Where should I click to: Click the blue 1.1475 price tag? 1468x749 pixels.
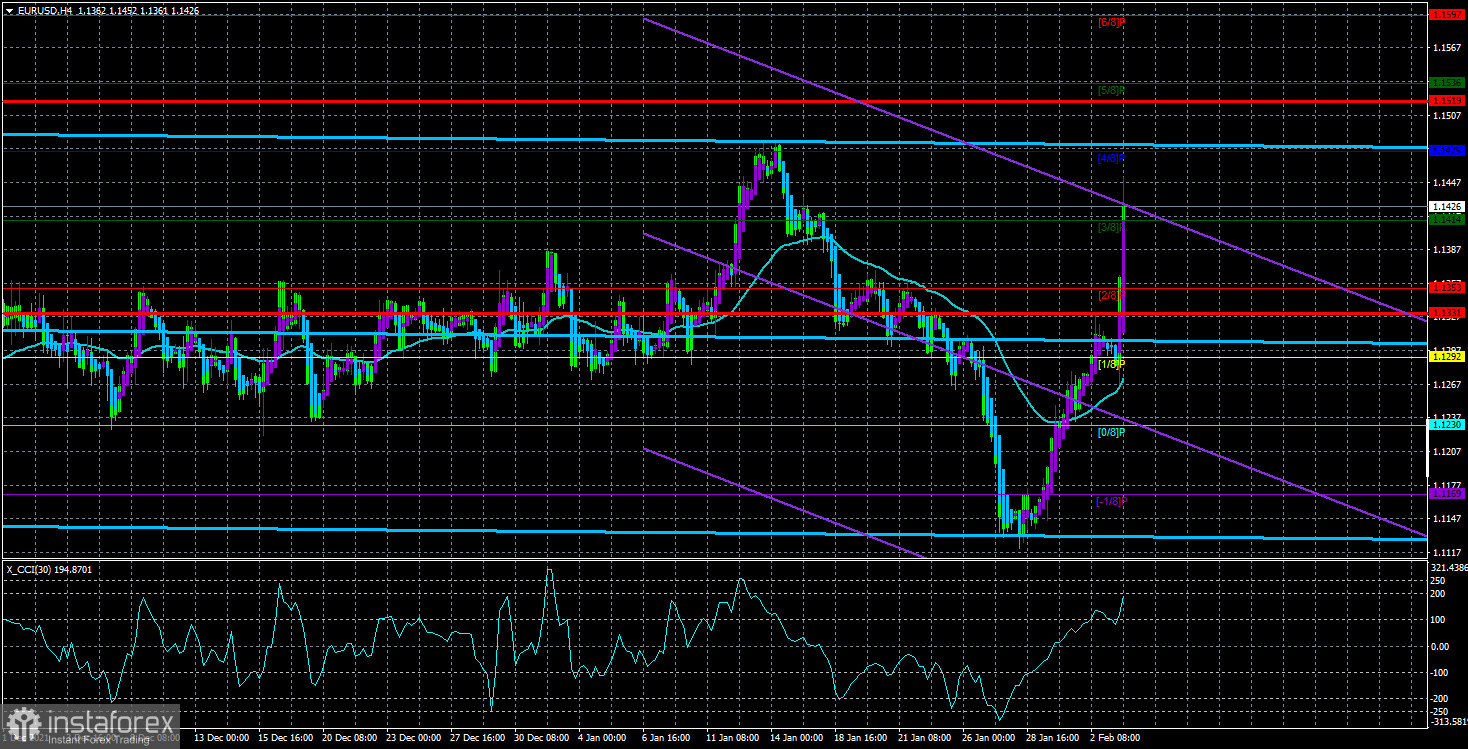click(1447, 151)
